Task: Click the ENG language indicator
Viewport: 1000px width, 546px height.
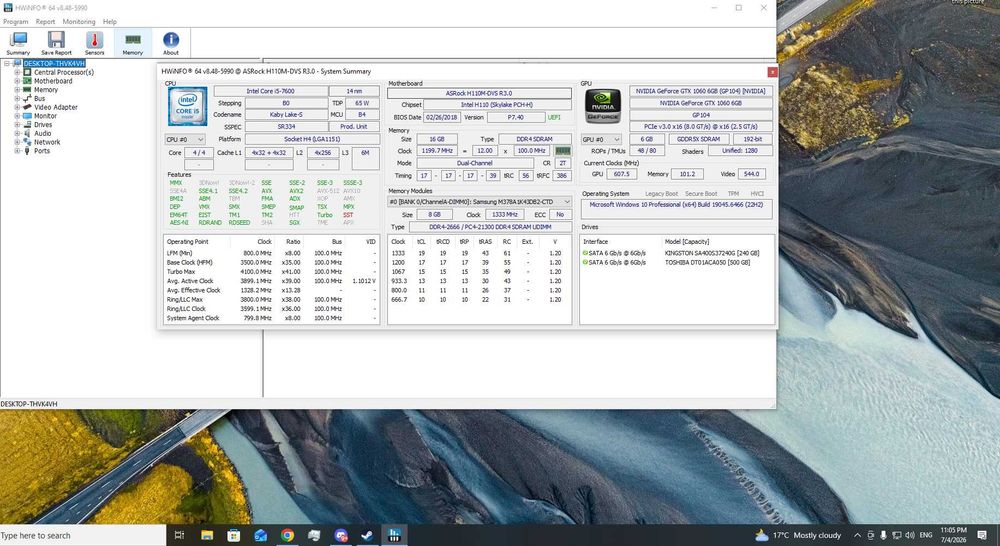Action: [926, 535]
